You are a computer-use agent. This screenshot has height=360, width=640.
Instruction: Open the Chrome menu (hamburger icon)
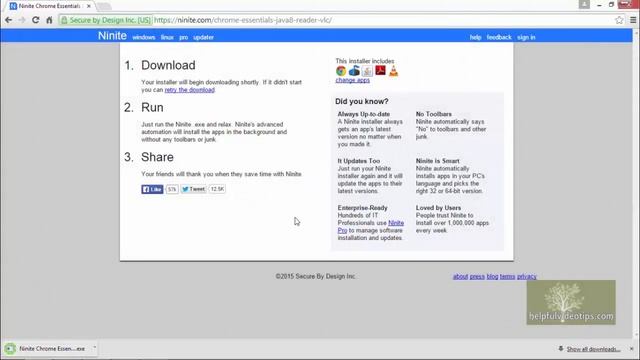pyautogui.click(x=633, y=20)
